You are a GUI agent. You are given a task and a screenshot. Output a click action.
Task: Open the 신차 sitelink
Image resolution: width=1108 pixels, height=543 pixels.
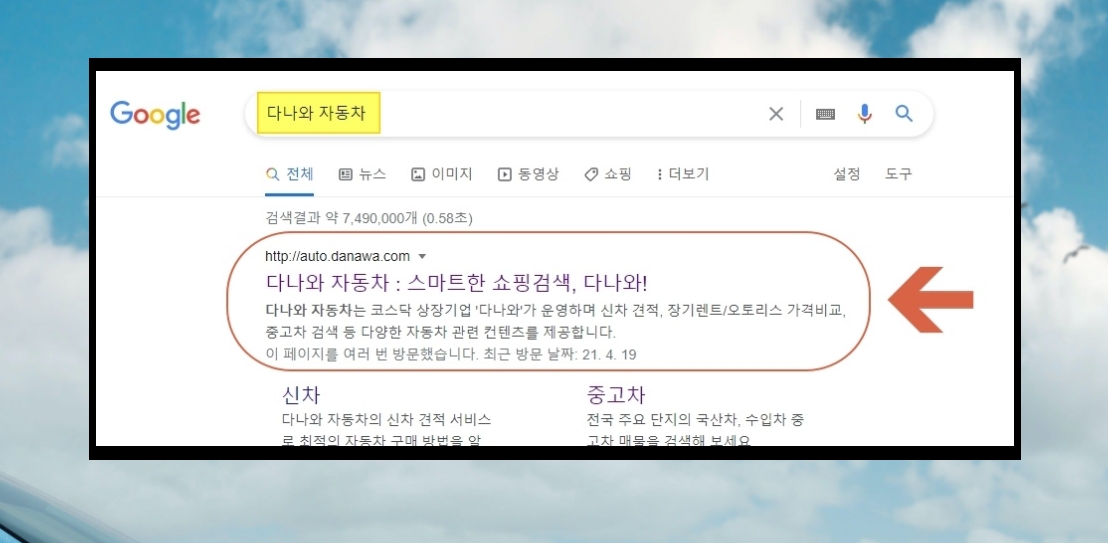[x=301, y=395]
